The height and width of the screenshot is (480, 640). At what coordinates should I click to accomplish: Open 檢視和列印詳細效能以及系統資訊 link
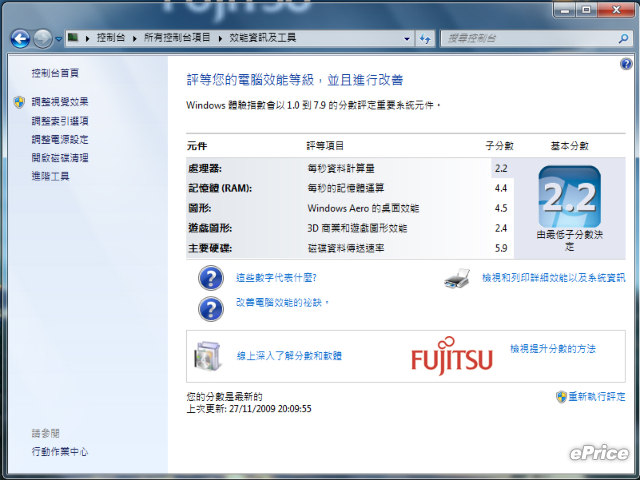(553, 278)
